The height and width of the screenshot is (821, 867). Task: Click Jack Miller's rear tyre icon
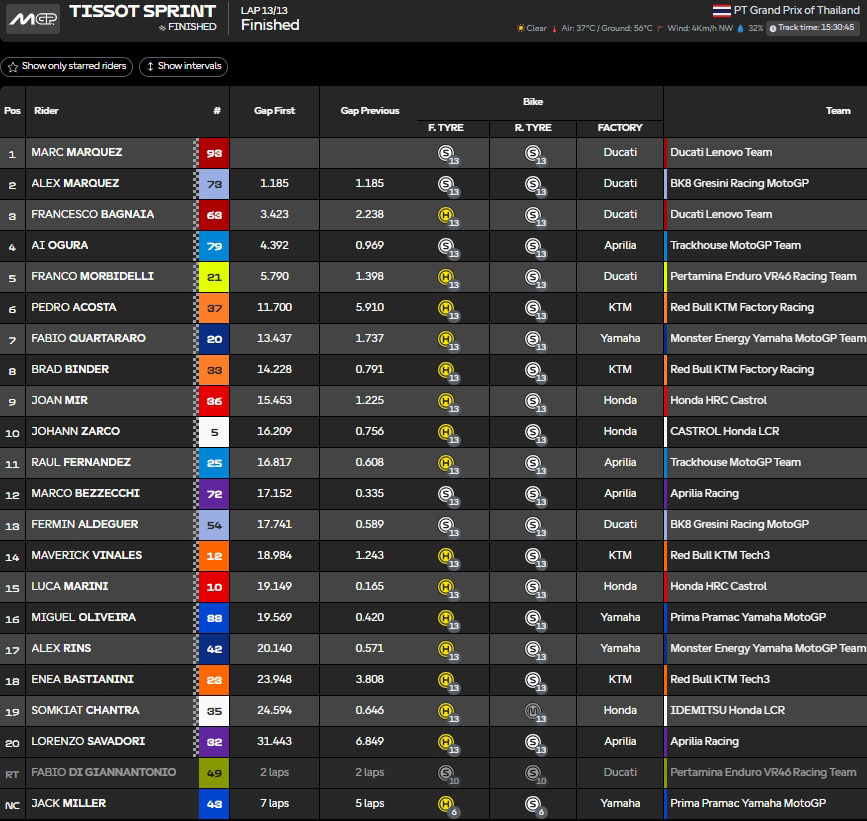click(x=532, y=804)
